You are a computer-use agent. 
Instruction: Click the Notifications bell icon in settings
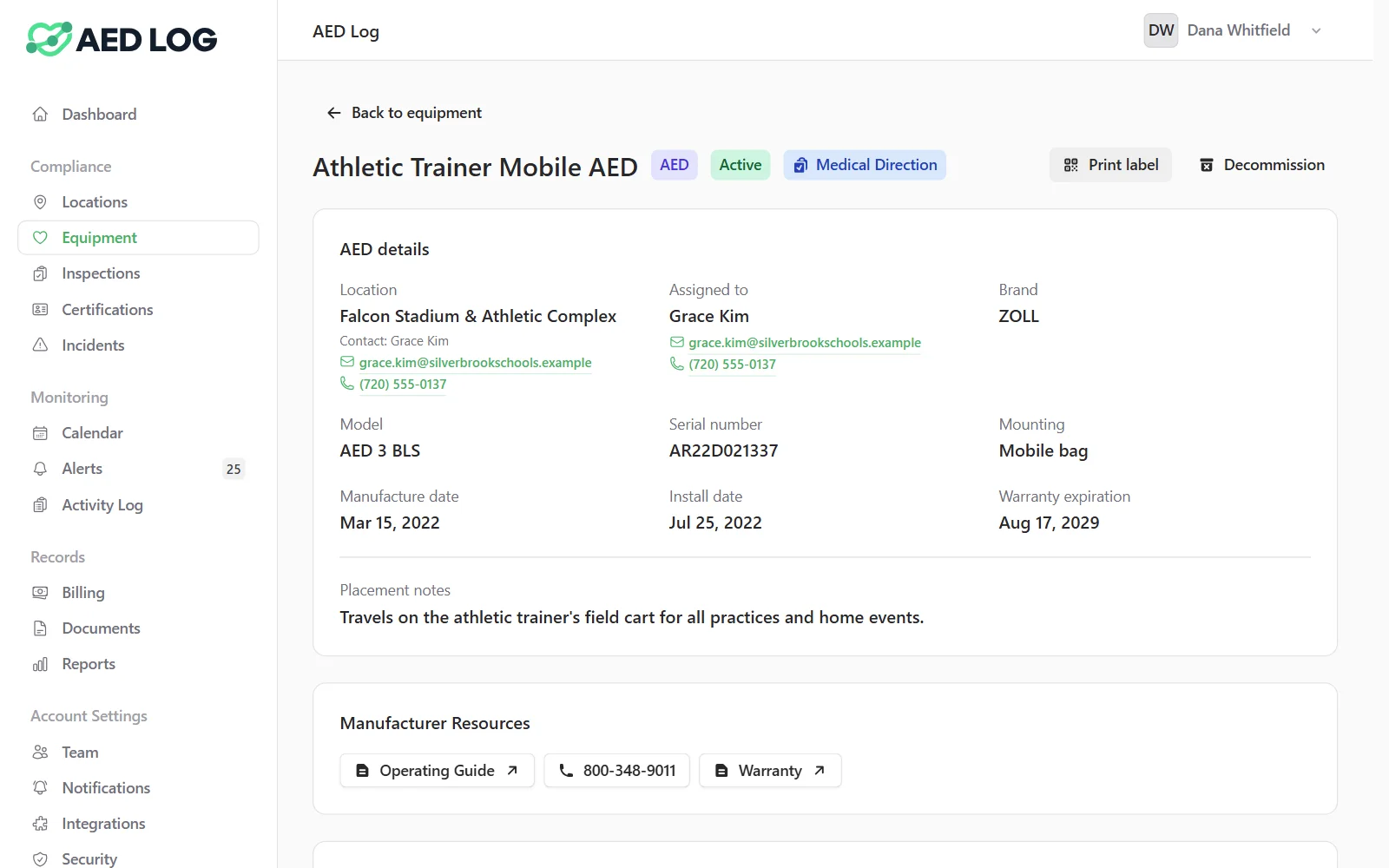point(40,788)
